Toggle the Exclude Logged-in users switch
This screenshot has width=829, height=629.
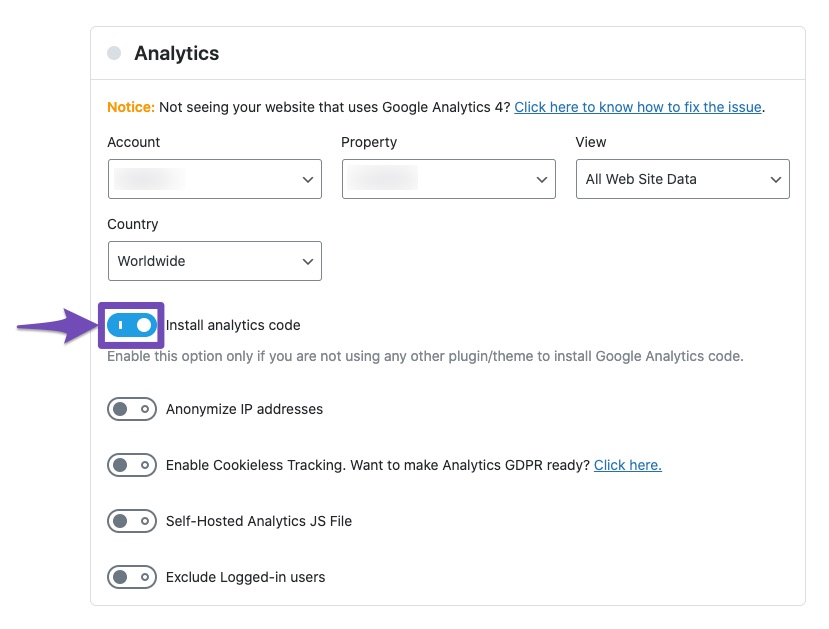tap(132, 577)
